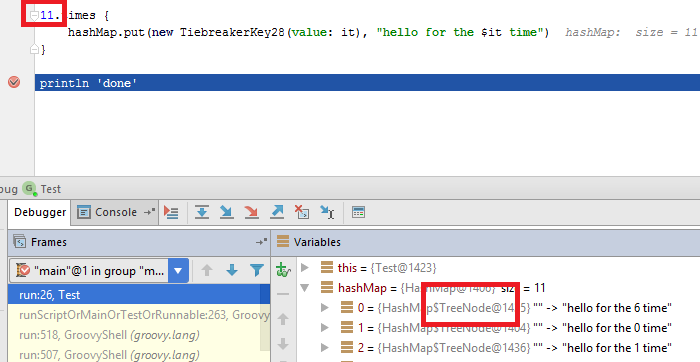The height and width of the screenshot is (362, 700).
Task: Click the Step Into icon
Action: pyautogui.click(x=227, y=212)
